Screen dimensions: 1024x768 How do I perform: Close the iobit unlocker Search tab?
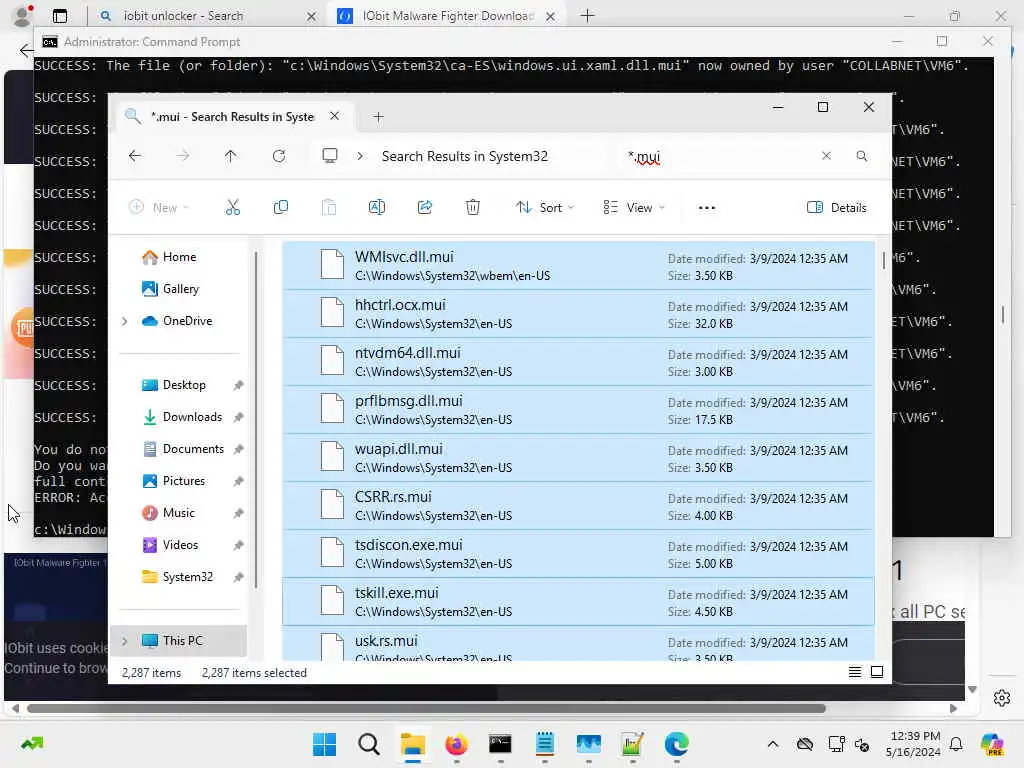tap(312, 16)
